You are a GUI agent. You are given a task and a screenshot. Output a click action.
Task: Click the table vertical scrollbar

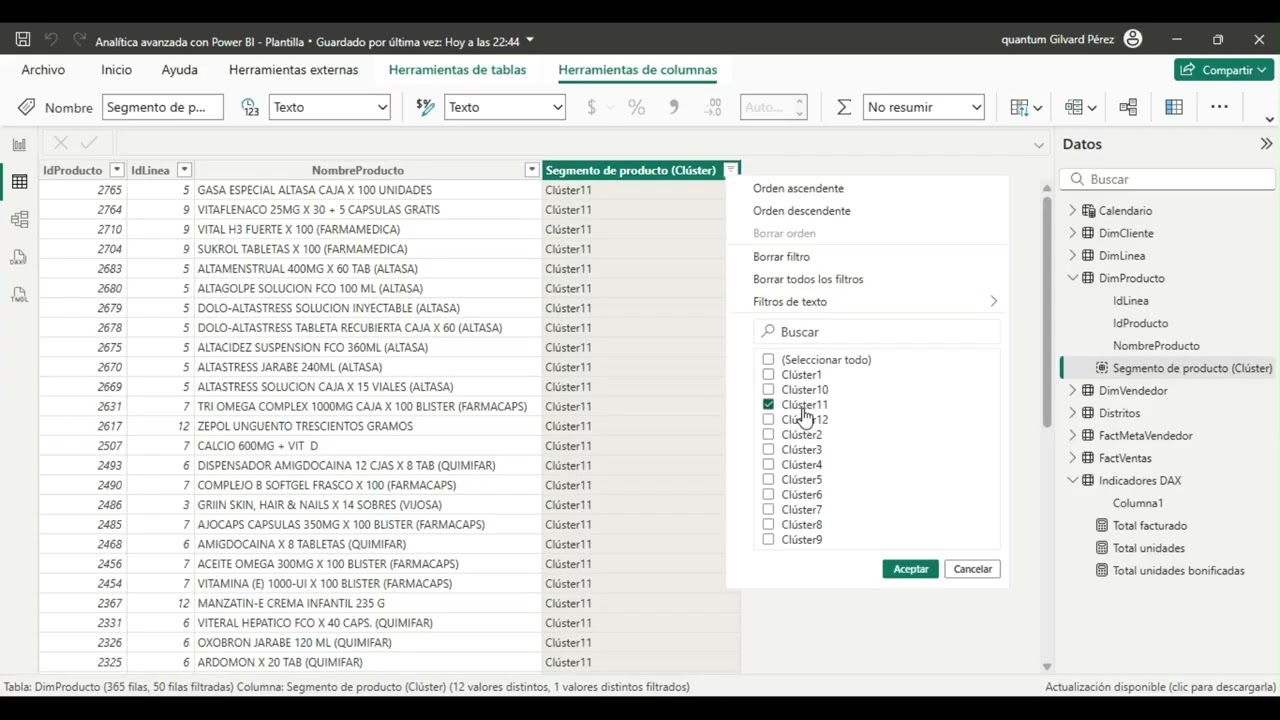[1047, 310]
